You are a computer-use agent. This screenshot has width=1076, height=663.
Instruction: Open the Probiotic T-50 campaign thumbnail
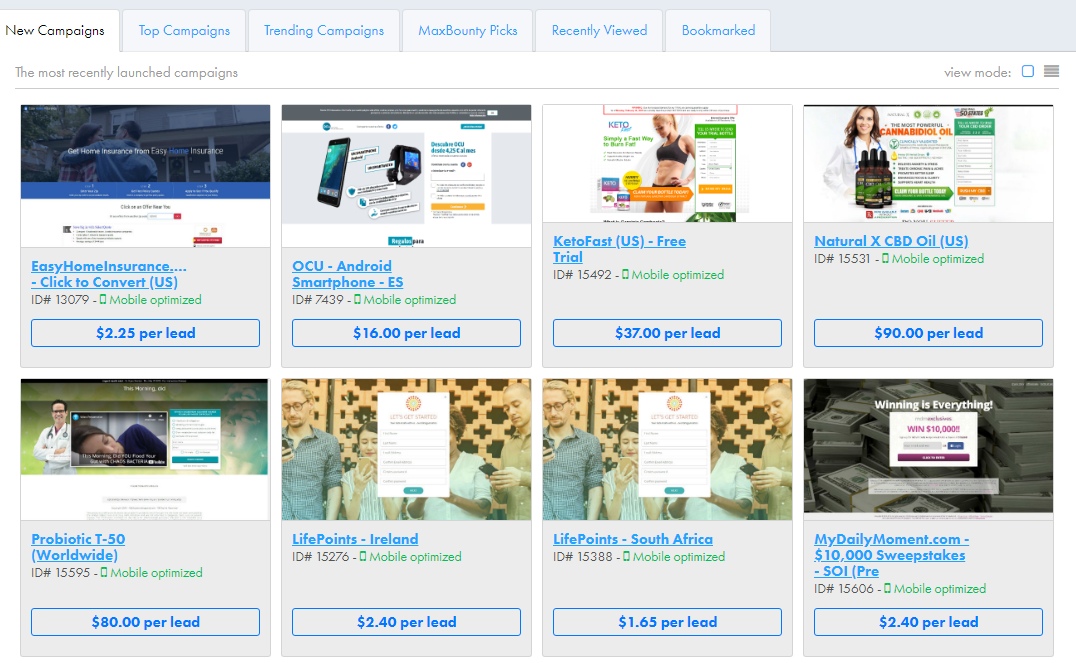145,450
